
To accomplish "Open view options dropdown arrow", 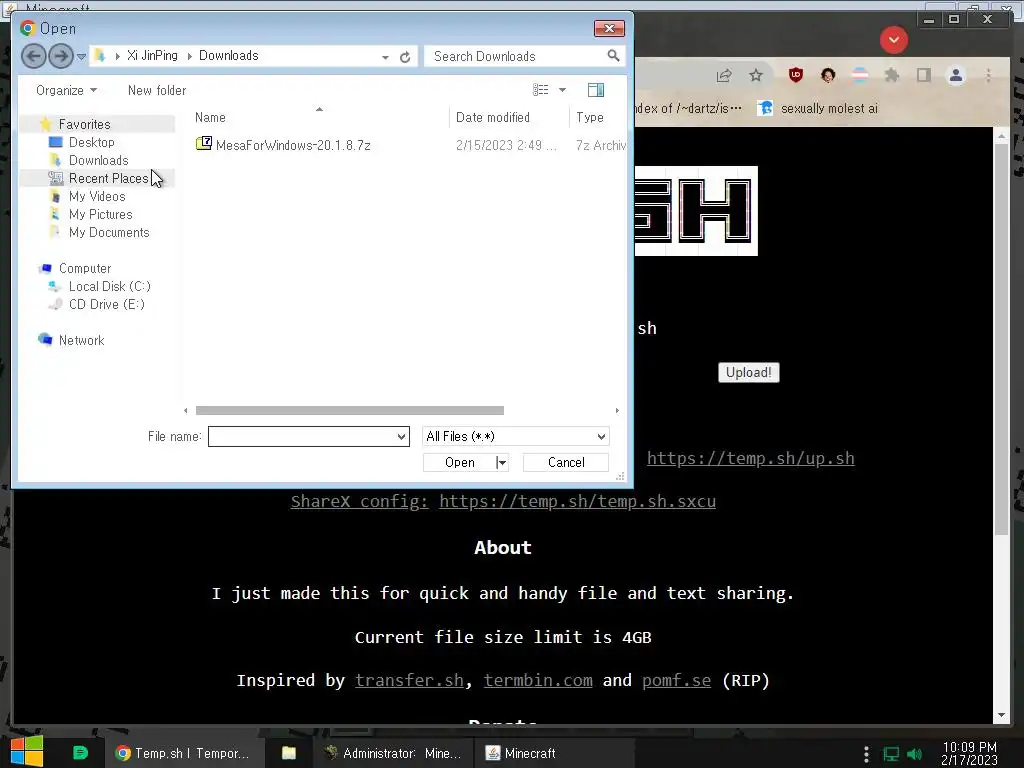I will [x=562, y=90].
